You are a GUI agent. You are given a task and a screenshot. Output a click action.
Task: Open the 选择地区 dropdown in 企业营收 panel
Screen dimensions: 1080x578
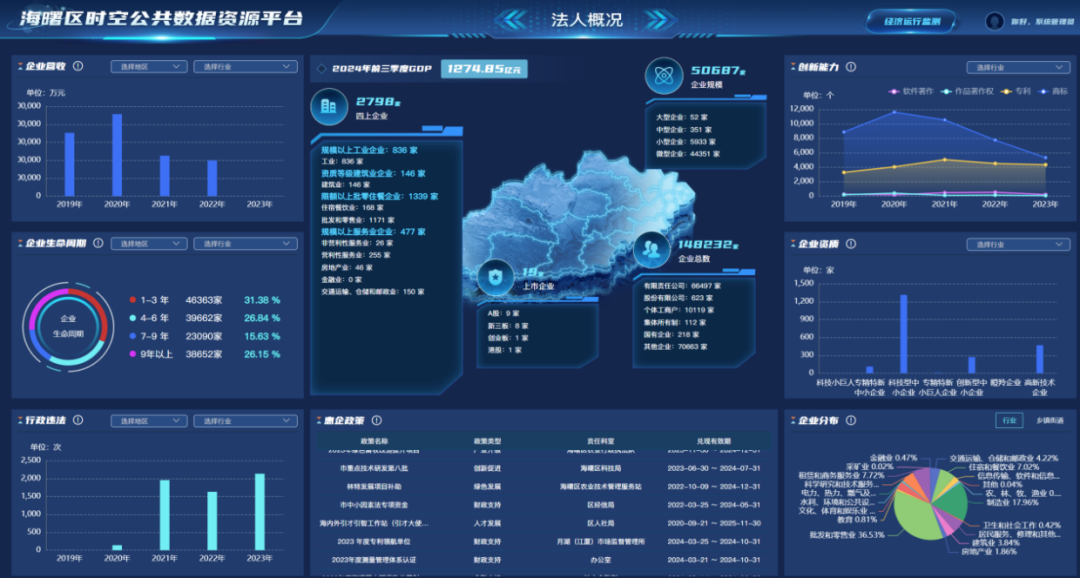coord(147,66)
